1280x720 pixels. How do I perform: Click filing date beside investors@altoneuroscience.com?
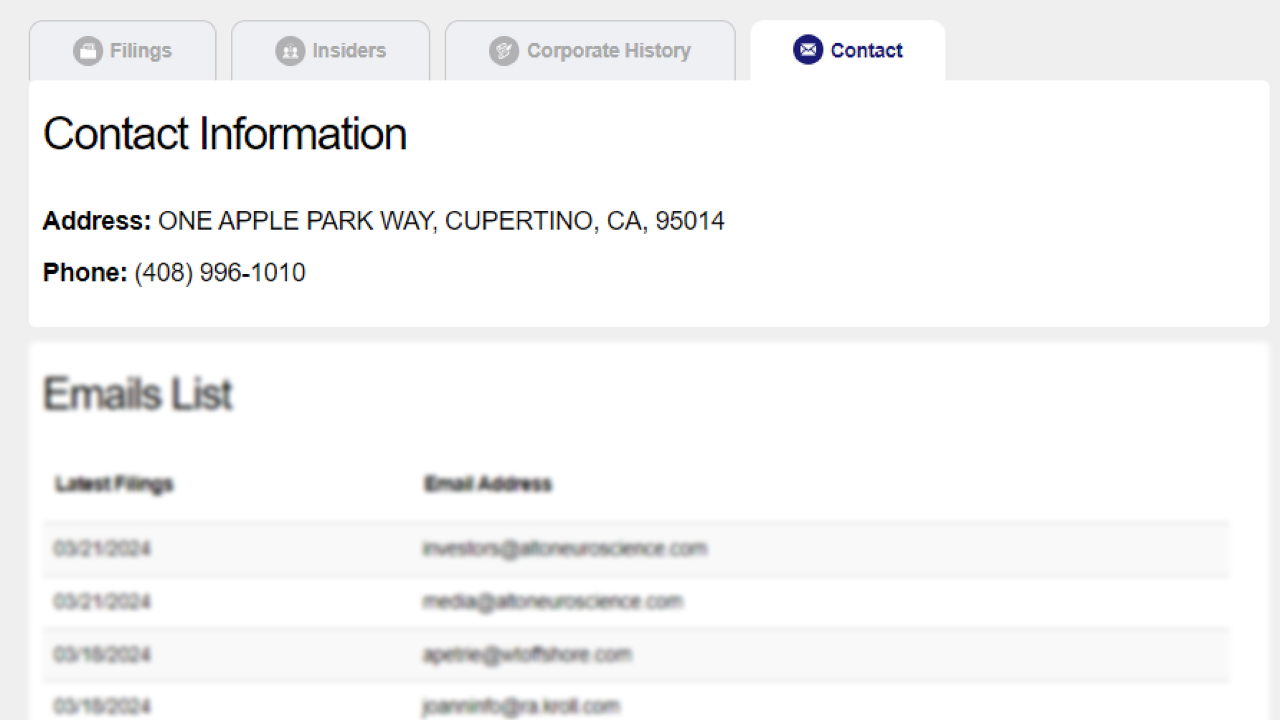(102, 549)
